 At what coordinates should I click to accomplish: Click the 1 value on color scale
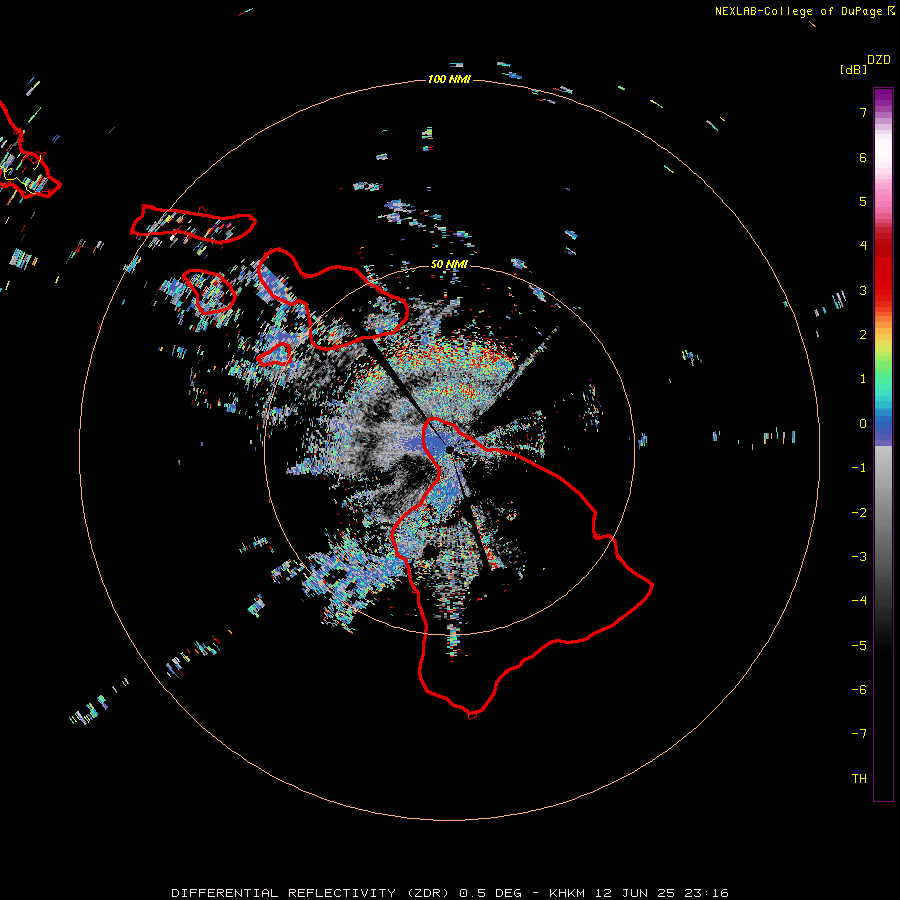(863, 379)
